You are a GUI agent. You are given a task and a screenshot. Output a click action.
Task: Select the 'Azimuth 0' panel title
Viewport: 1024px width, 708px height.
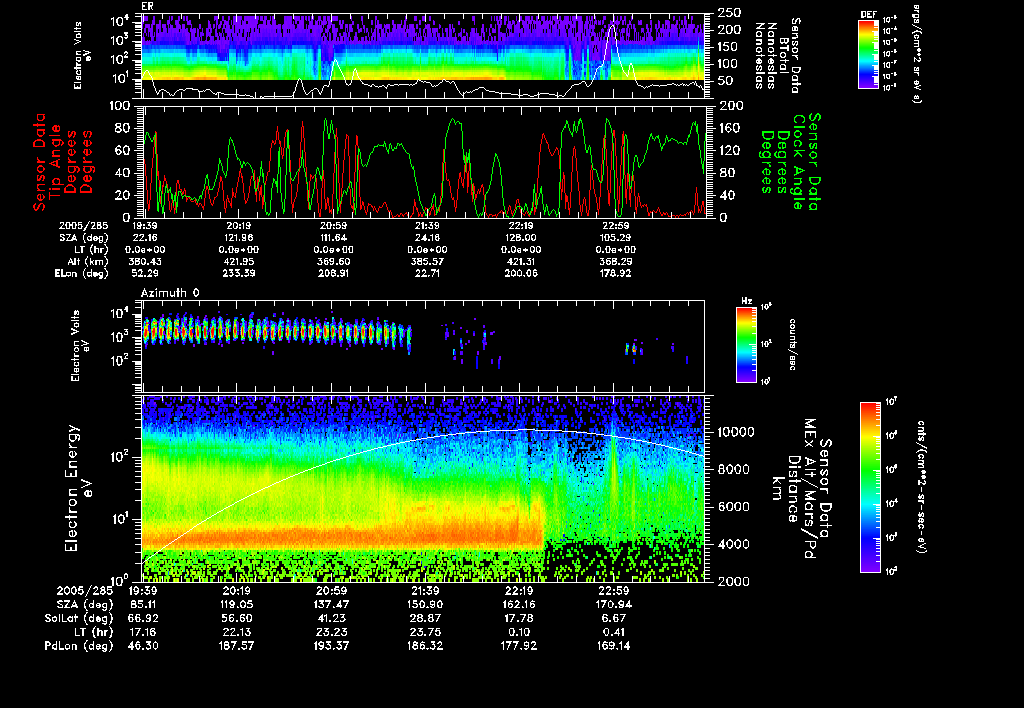click(x=170, y=293)
